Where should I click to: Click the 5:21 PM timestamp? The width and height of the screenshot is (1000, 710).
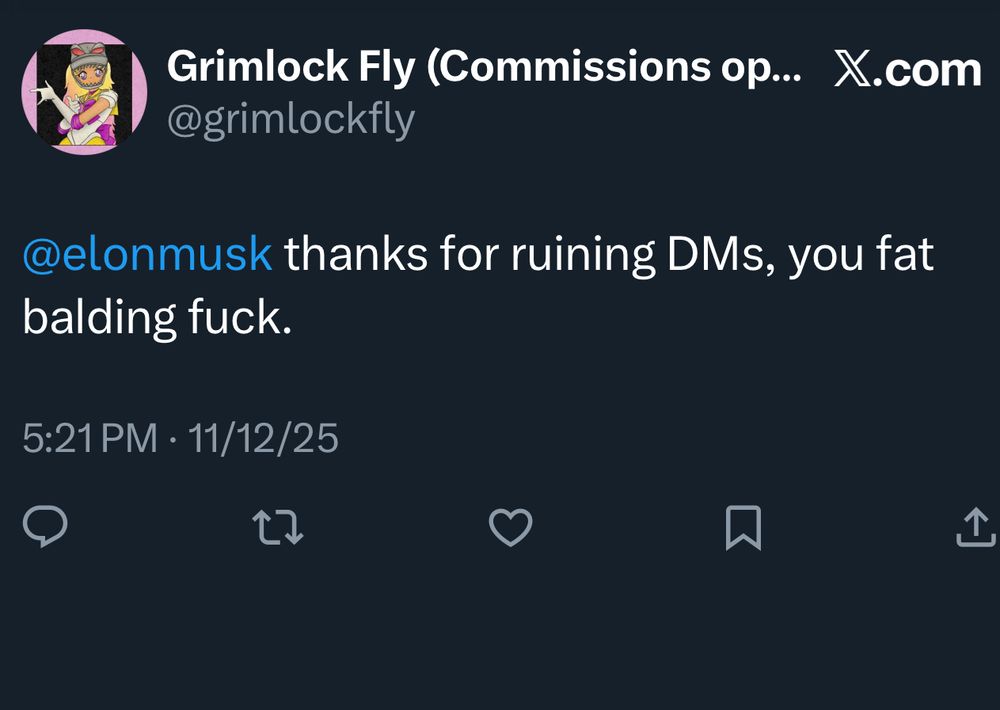coord(90,438)
